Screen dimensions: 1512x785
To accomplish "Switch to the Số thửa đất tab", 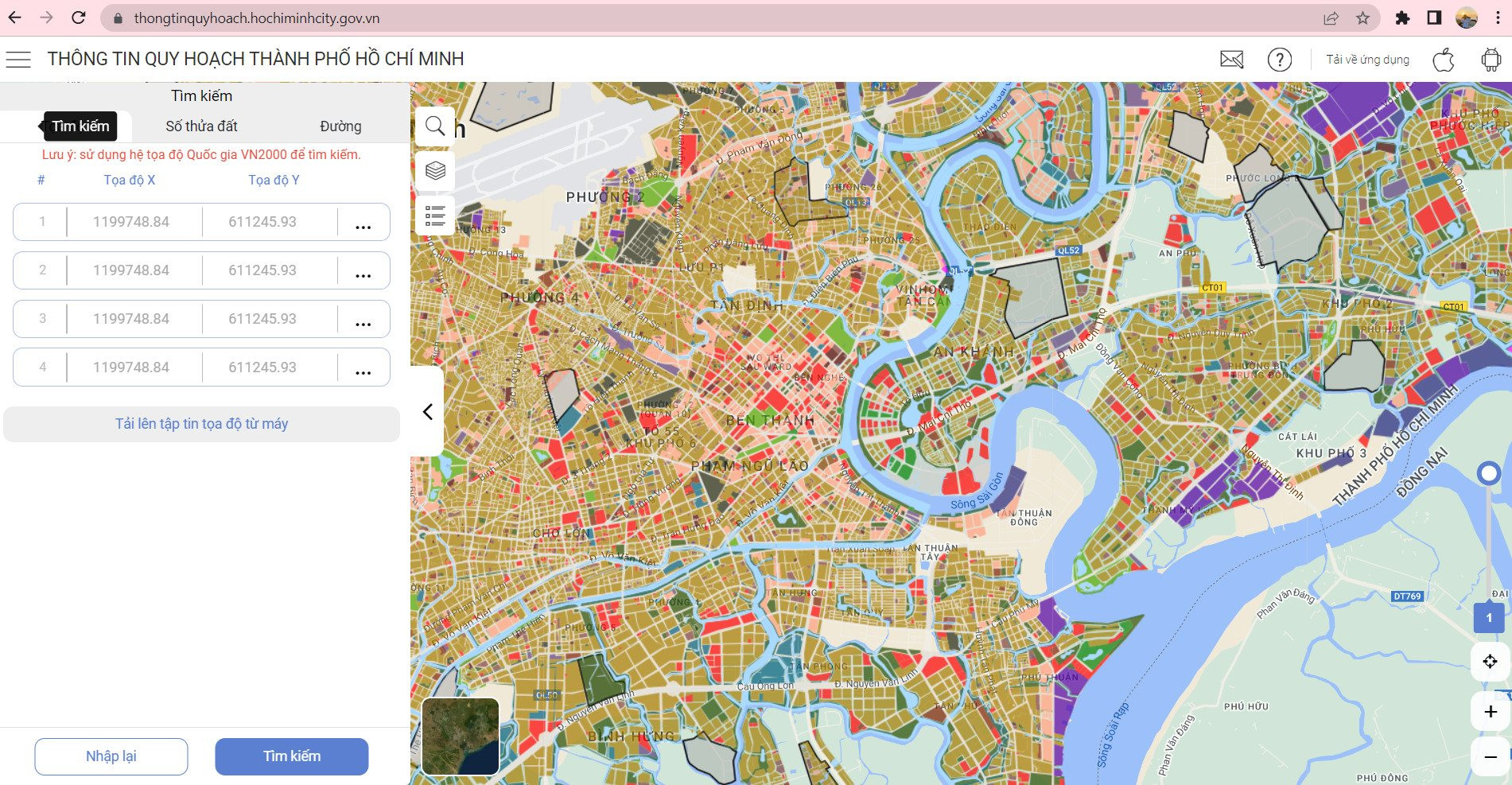I will pyautogui.click(x=201, y=126).
